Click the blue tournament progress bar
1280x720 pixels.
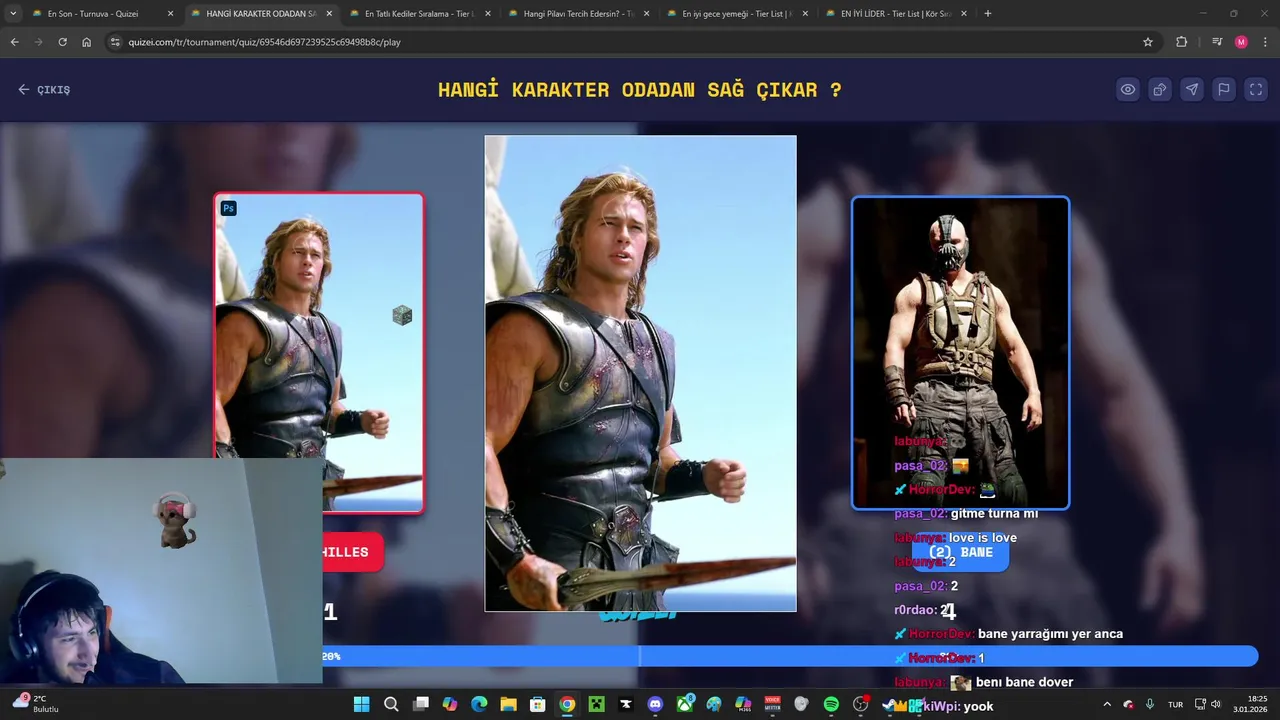click(x=788, y=656)
